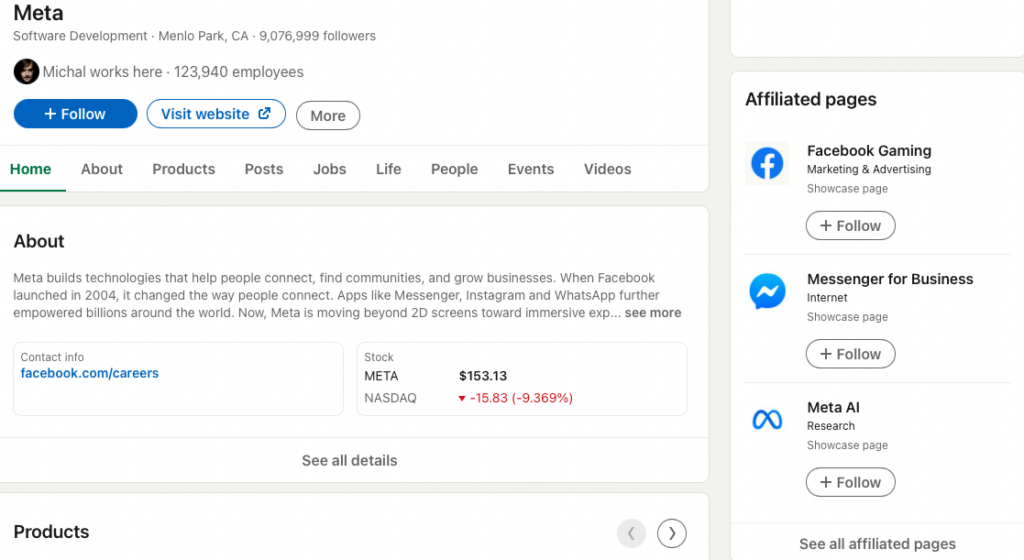The height and width of the screenshot is (560, 1024).
Task: Open the Videos tab
Action: click(x=607, y=169)
